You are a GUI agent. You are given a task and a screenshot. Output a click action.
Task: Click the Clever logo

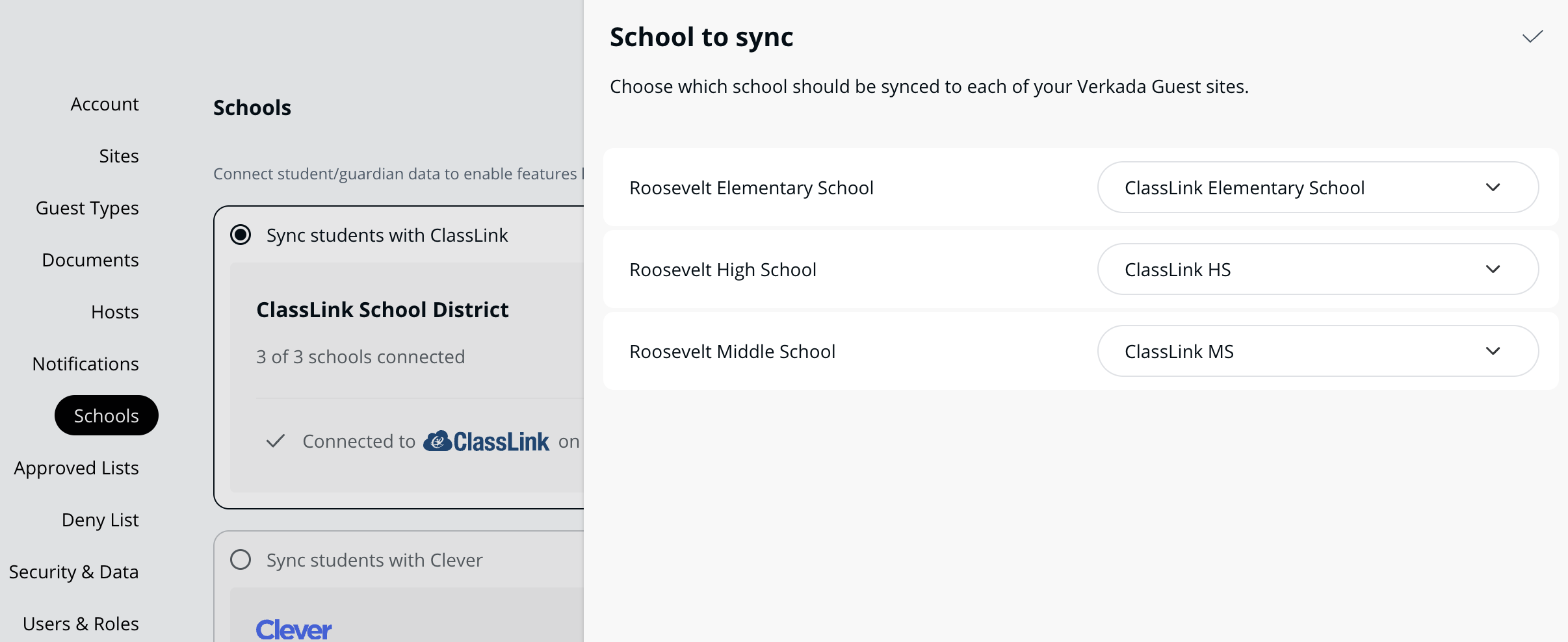tap(294, 629)
